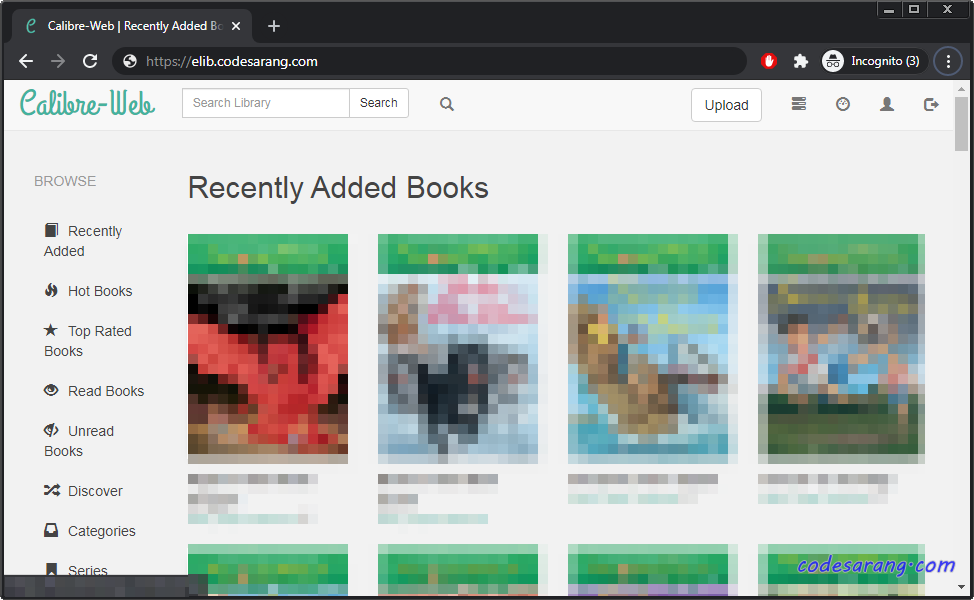Open the user profile icon
The width and height of the screenshot is (974, 600).
pyautogui.click(x=887, y=104)
